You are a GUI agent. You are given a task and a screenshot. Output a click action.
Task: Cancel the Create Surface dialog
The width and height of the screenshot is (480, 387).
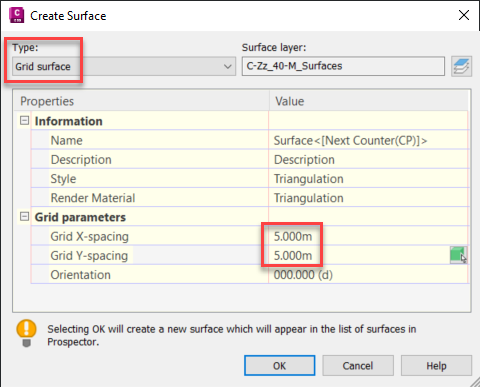coord(358,366)
